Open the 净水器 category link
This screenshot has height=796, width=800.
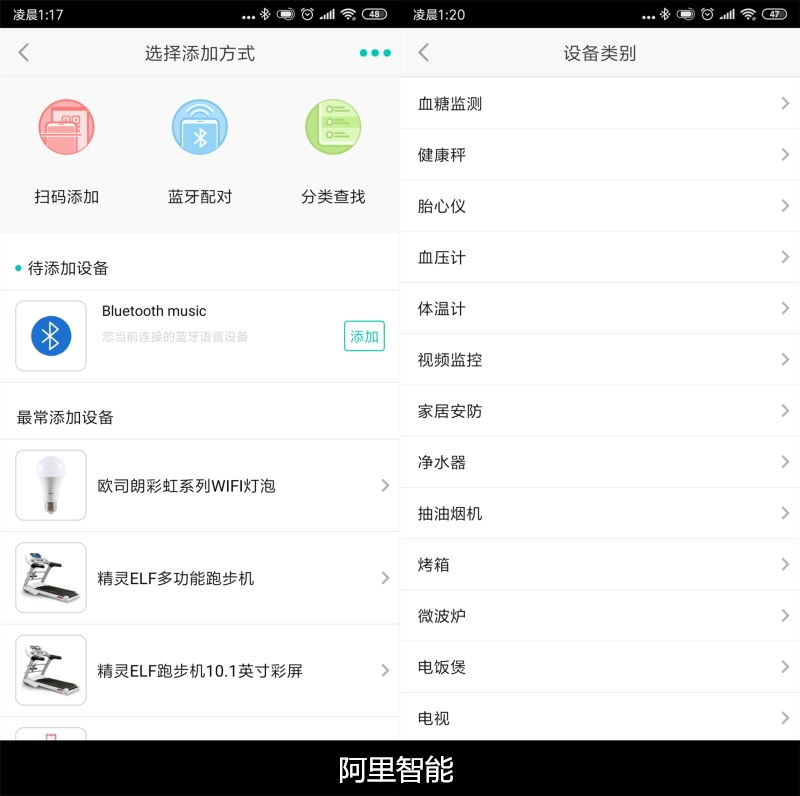point(600,462)
